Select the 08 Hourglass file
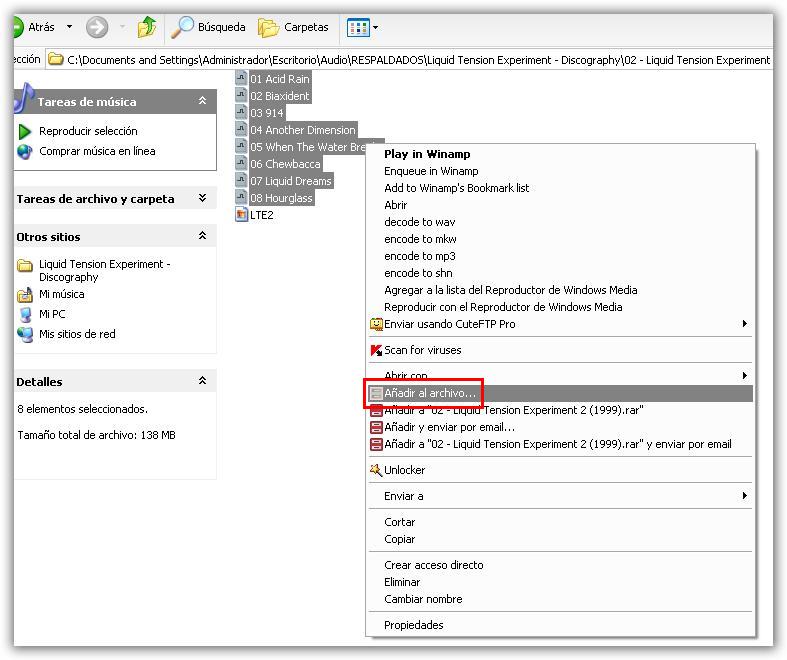The image size is (787, 660). click(x=281, y=198)
